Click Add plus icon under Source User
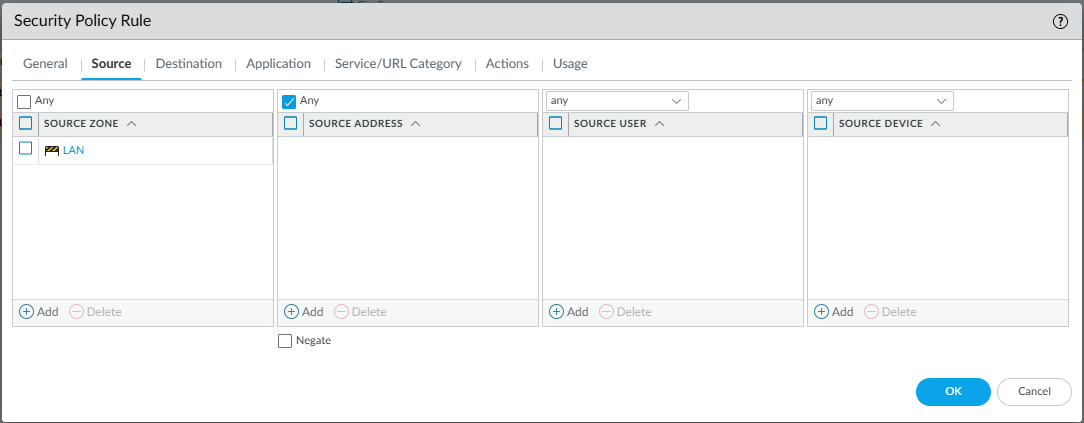 [557, 312]
